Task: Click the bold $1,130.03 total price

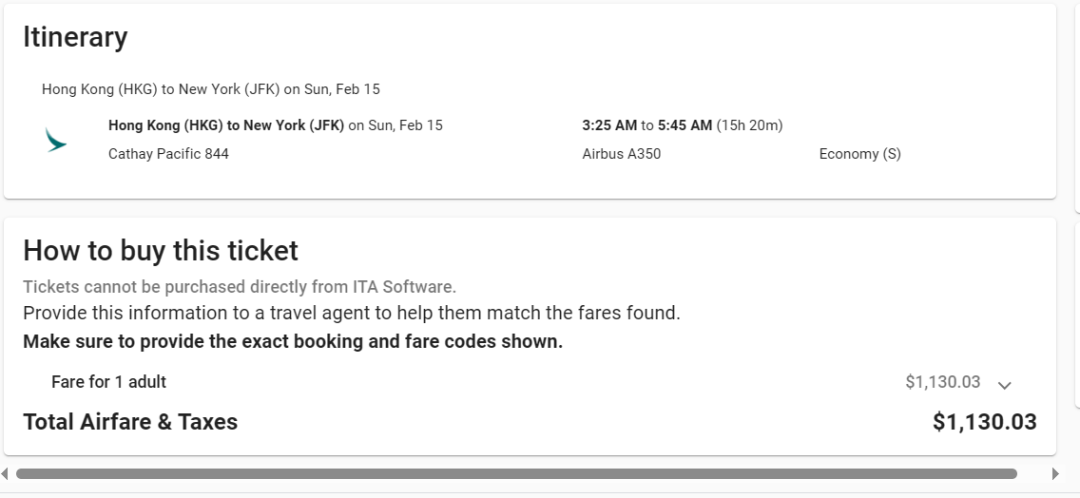Action: pyautogui.click(x=984, y=422)
